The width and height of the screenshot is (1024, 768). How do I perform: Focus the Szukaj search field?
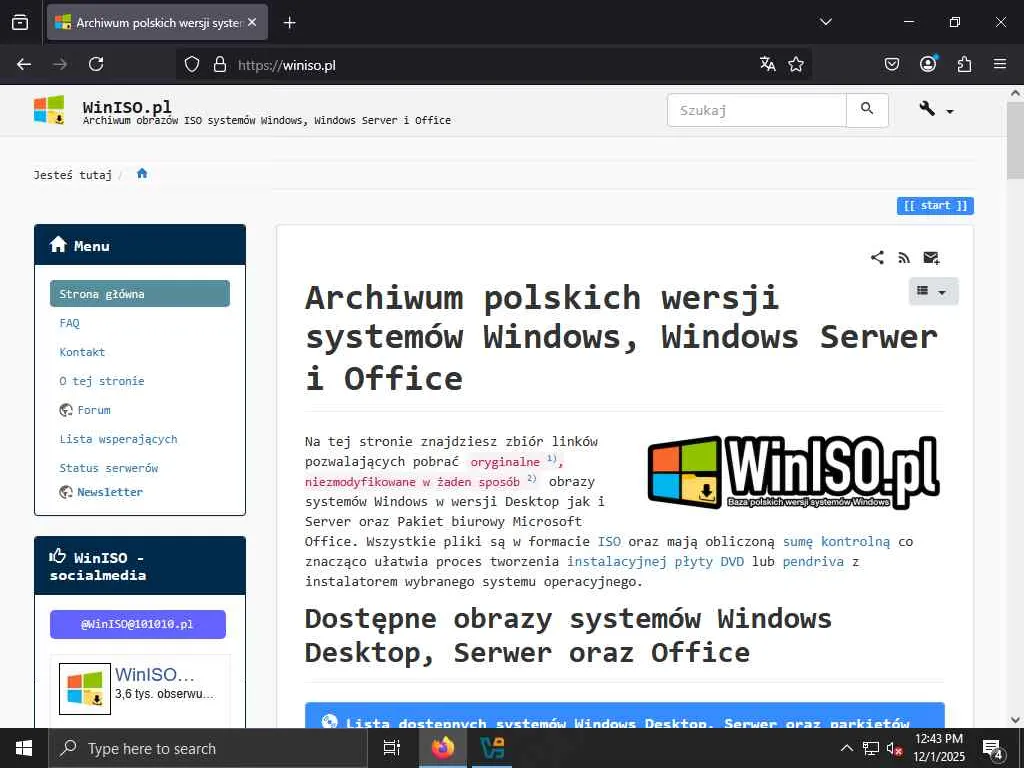(756, 110)
